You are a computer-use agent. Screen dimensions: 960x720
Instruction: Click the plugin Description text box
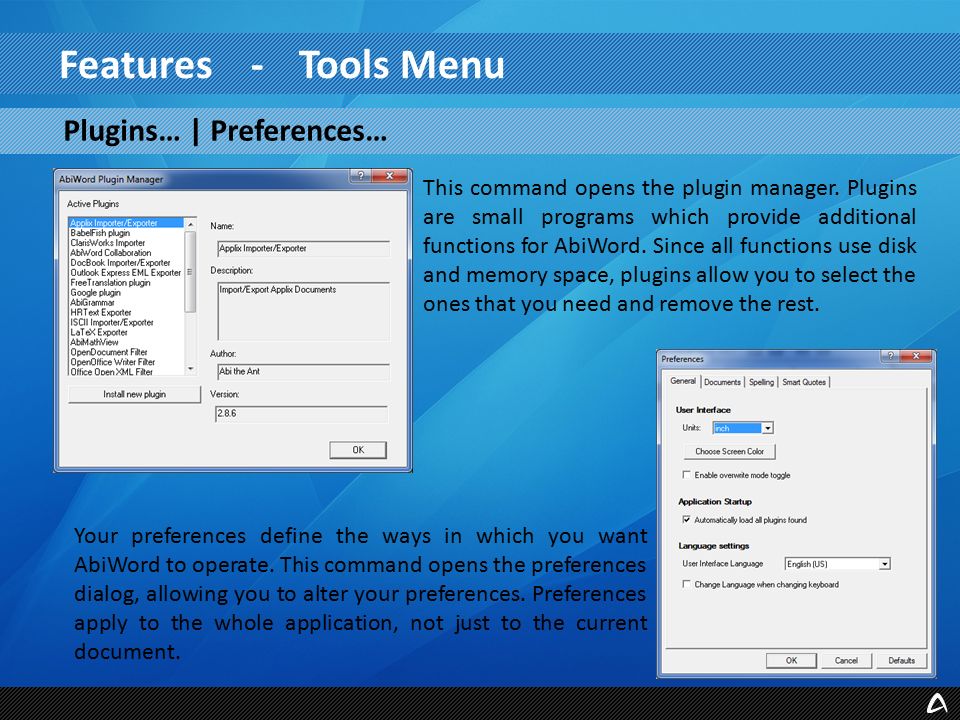click(303, 311)
